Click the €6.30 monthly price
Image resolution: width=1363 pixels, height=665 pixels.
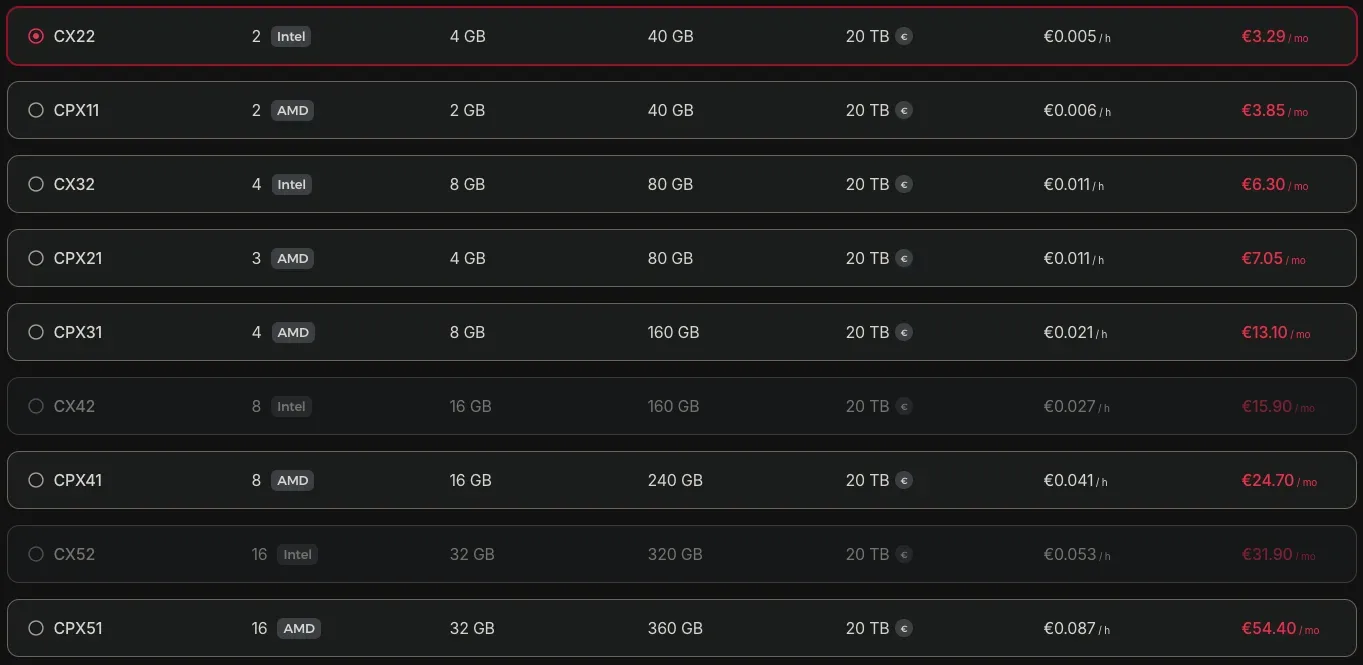click(1264, 184)
